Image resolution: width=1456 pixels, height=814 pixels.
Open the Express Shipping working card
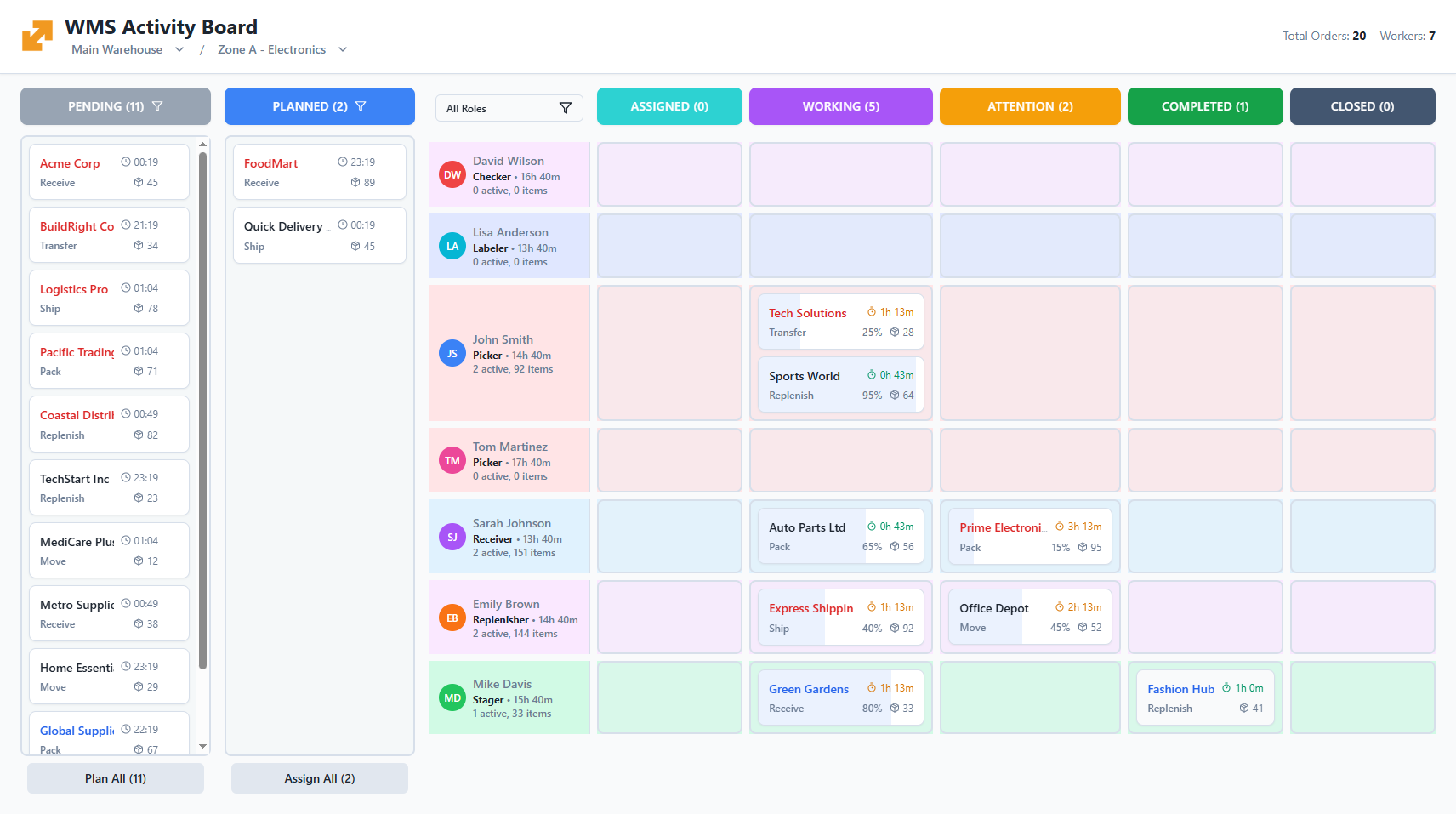[x=841, y=617]
